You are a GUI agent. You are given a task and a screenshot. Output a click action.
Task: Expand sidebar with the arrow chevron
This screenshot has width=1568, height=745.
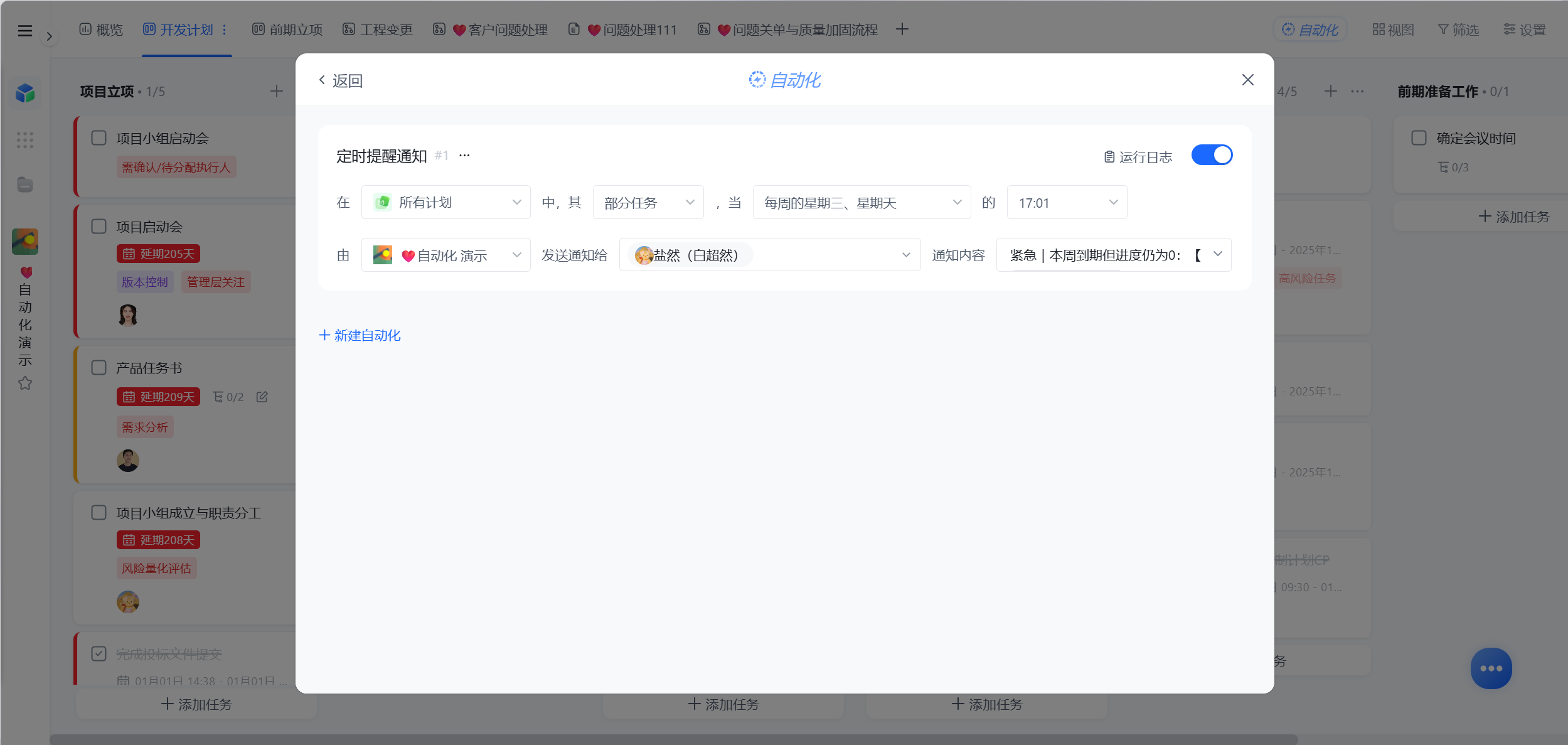click(x=49, y=36)
